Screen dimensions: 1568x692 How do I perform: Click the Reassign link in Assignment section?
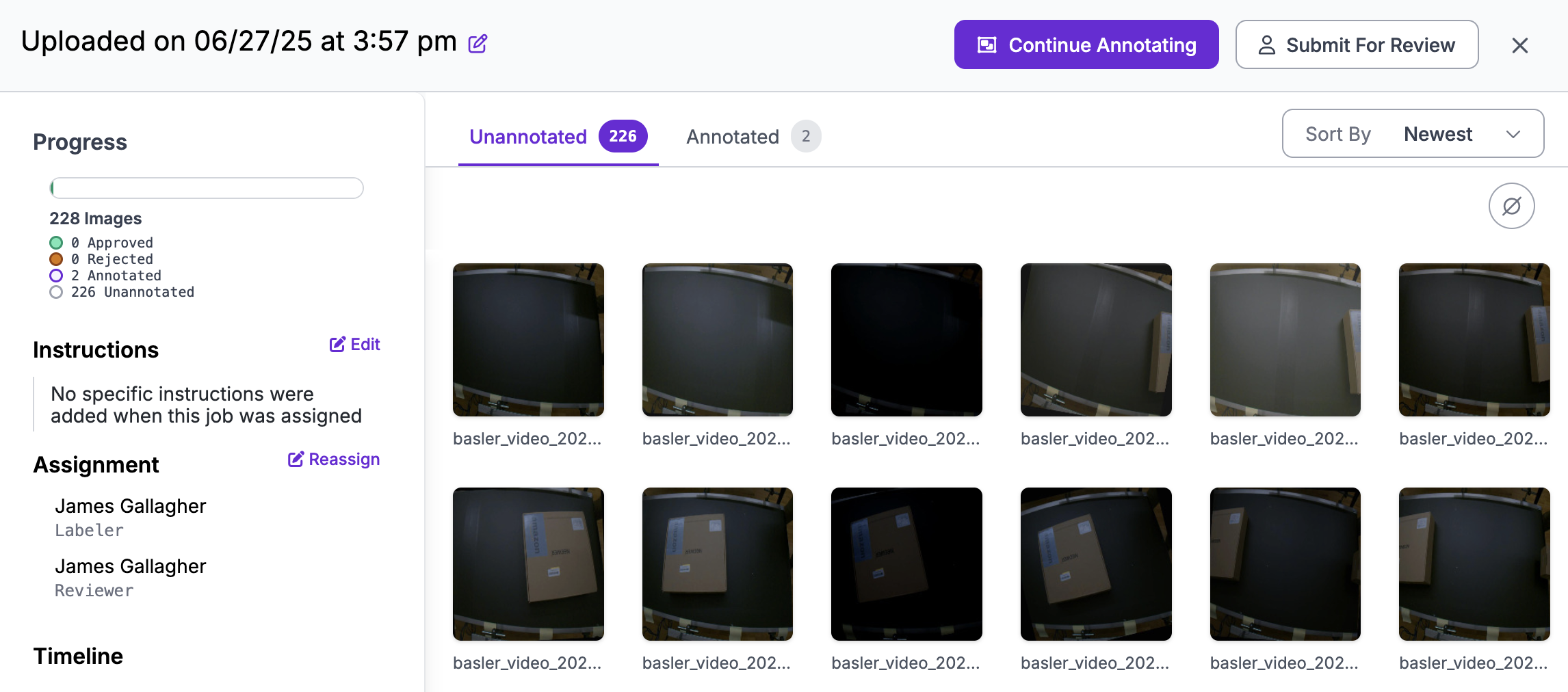(343, 459)
